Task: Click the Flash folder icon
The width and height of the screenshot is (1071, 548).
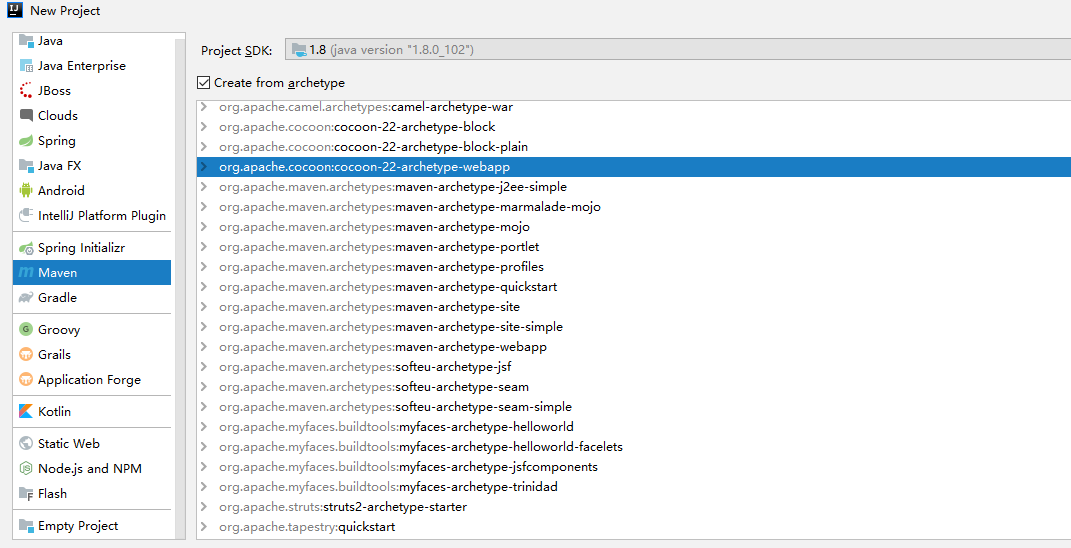Action: click(x=26, y=493)
